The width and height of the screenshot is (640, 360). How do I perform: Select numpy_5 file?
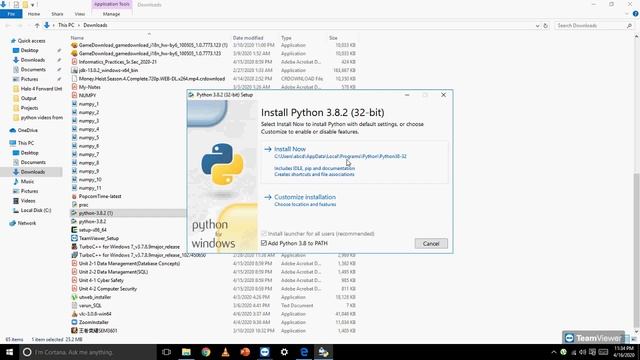[89, 138]
